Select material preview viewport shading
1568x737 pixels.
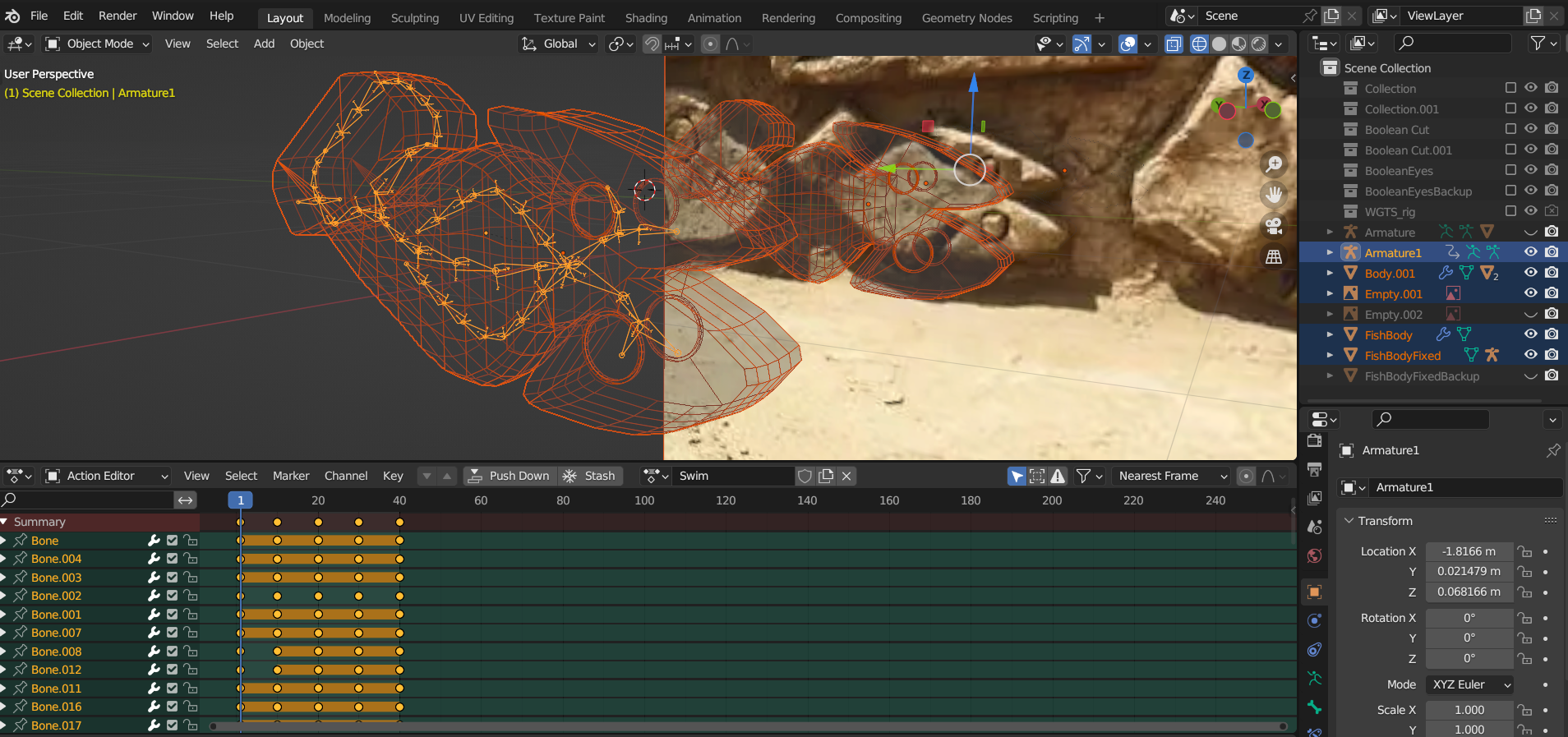point(1238,44)
